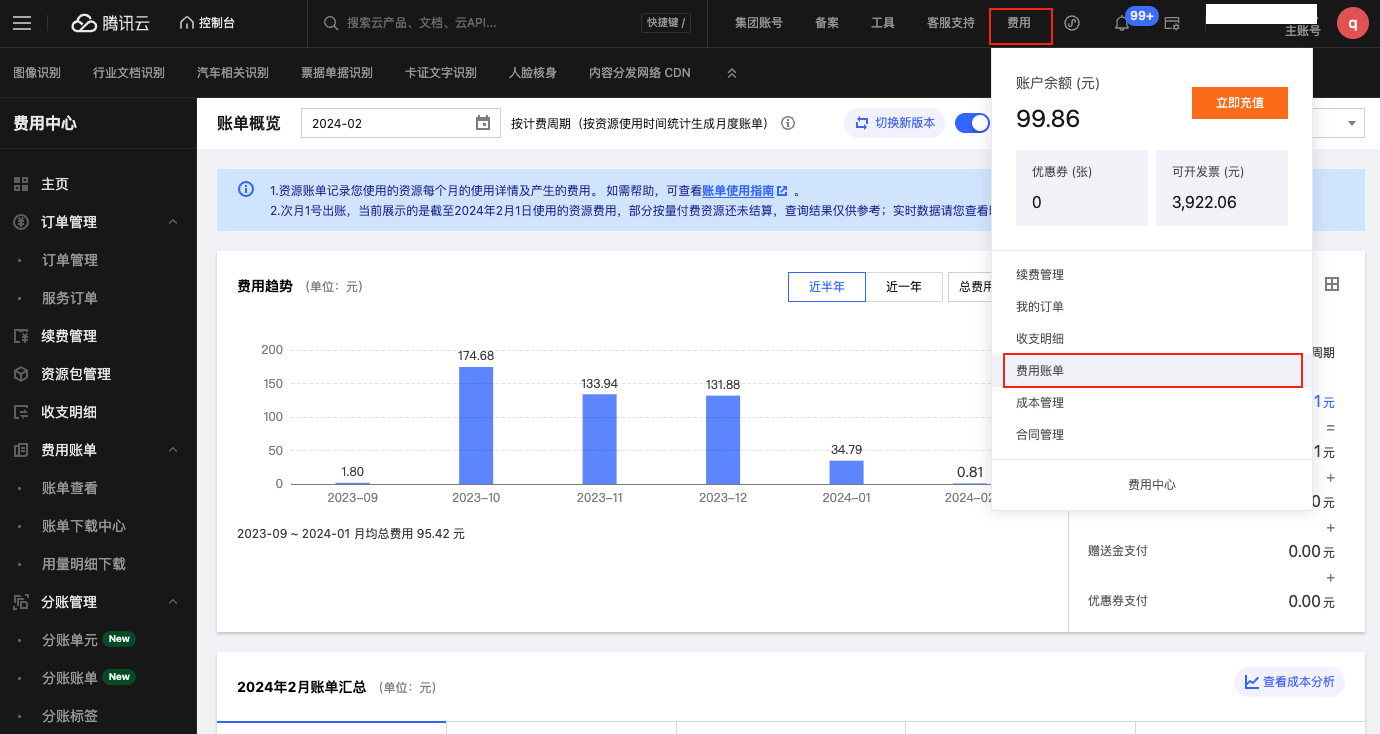This screenshot has width=1380, height=734.
Task: Open 卡证文字识别 shortcut
Action: (441, 73)
